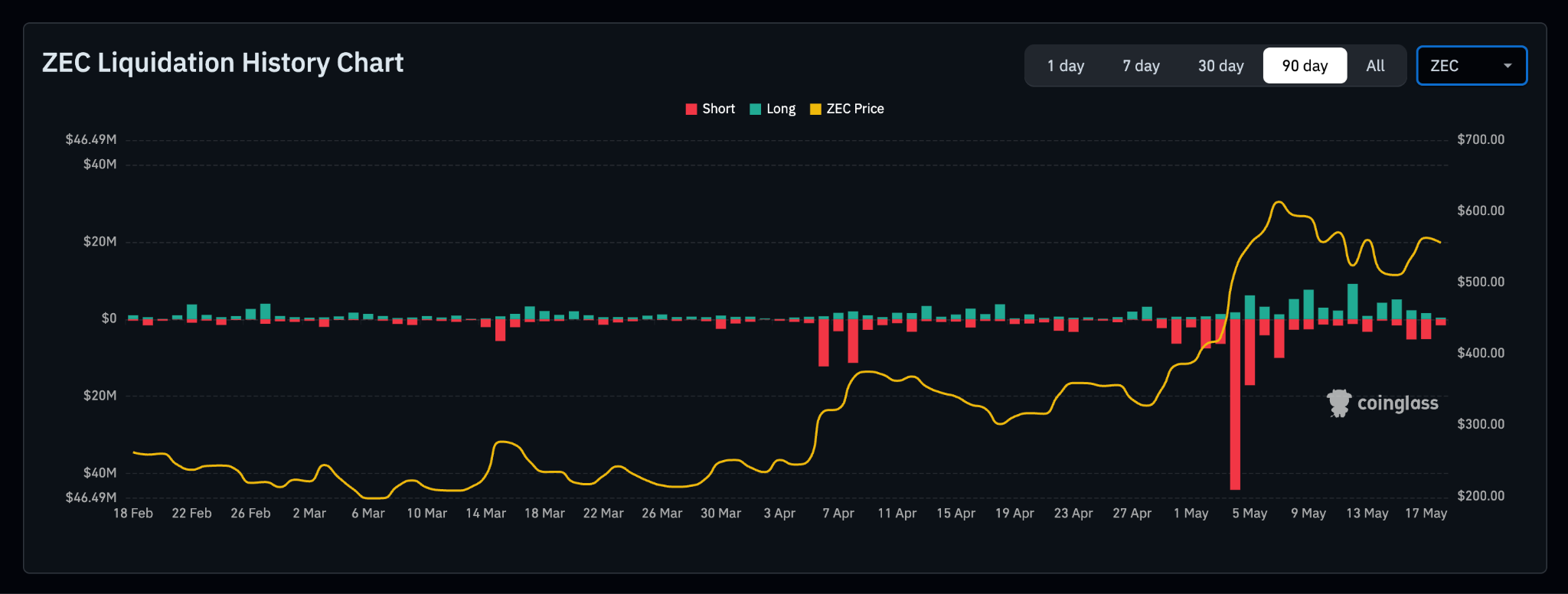Click the dropdown arrow beside ZEC
This screenshot has height=594, width=1568.
(1508, 66)
